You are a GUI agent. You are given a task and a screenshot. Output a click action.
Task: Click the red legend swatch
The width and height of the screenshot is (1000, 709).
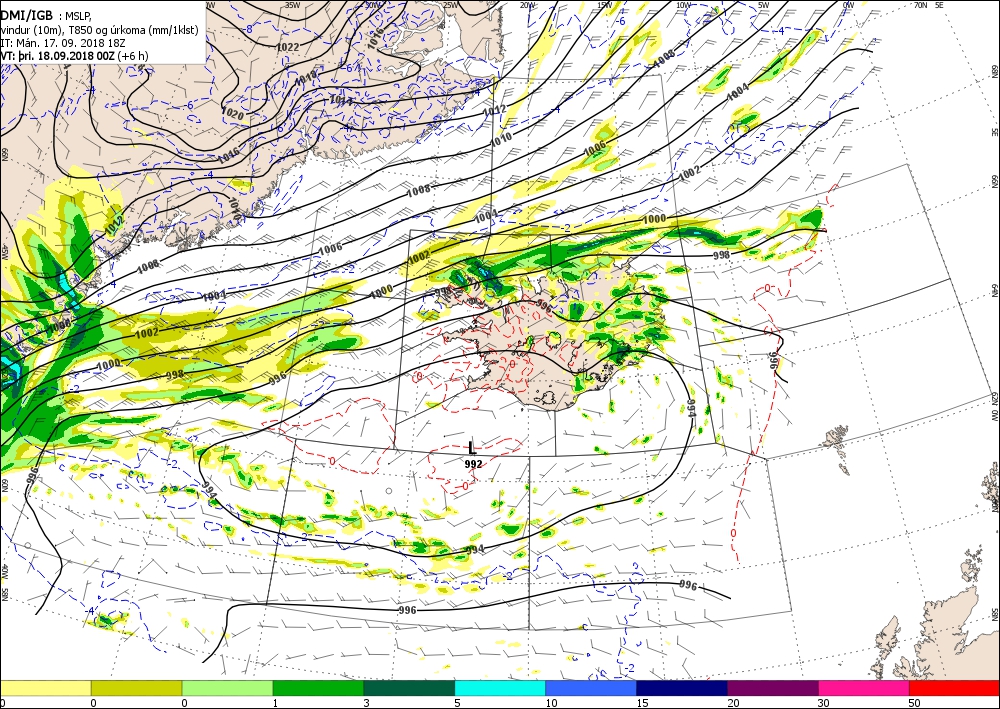954,688
